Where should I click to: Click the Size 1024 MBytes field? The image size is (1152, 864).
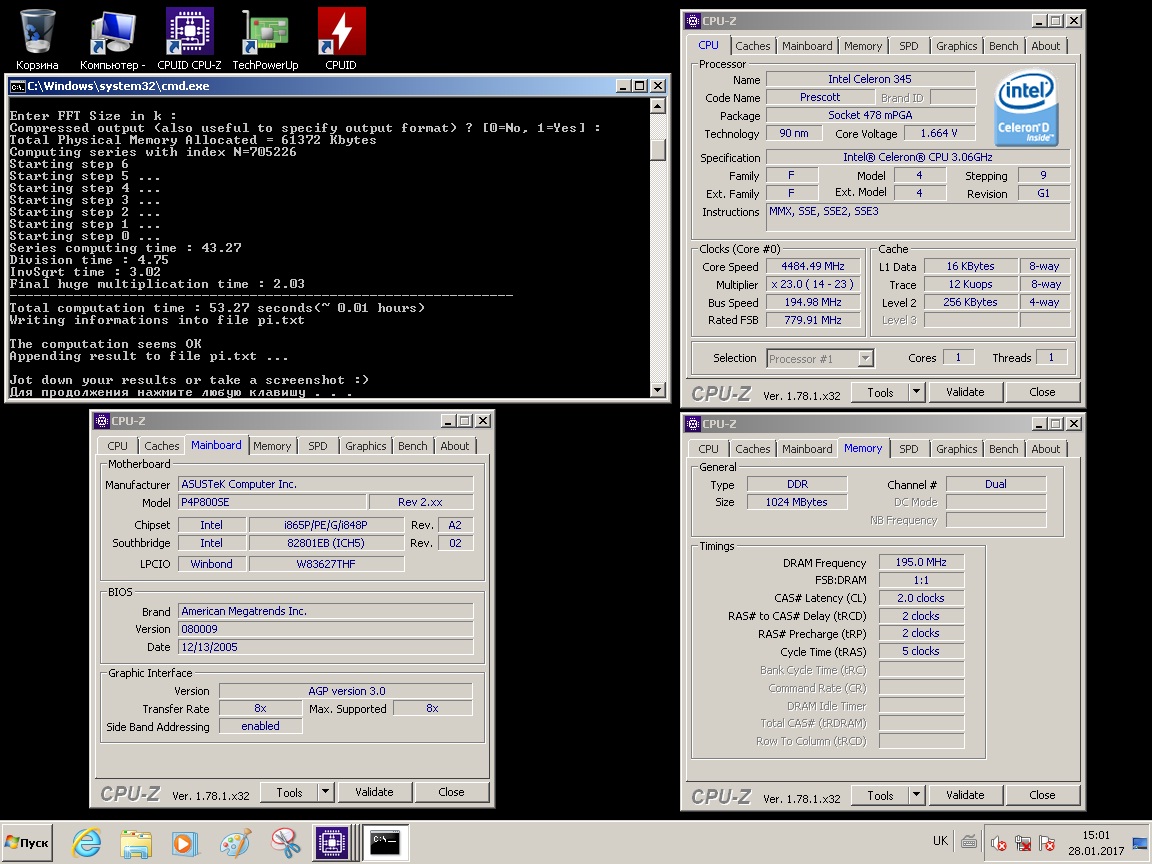tap(797, 502)
